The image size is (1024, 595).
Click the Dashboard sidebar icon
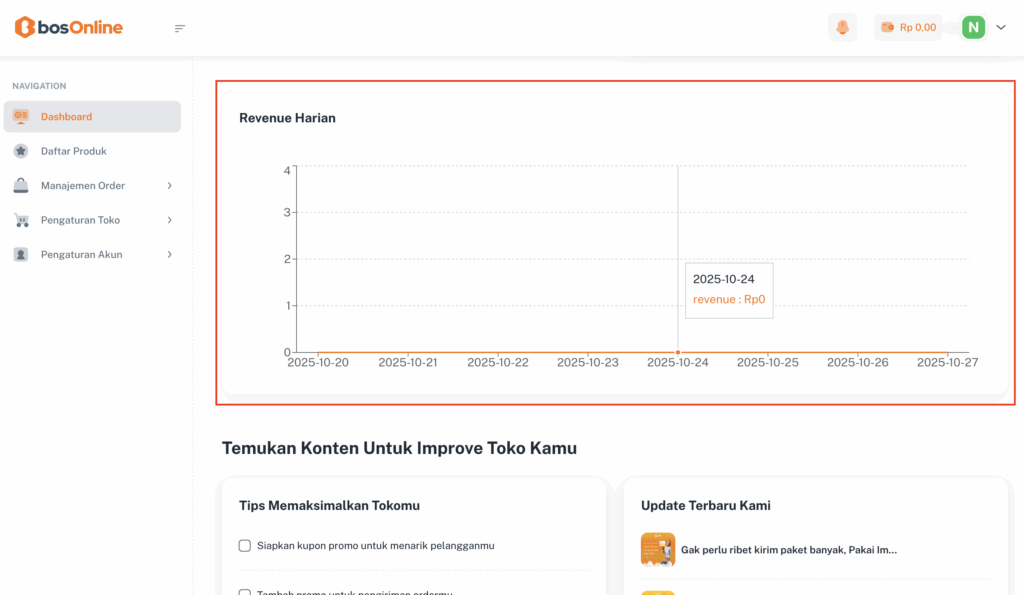[21, 117]
